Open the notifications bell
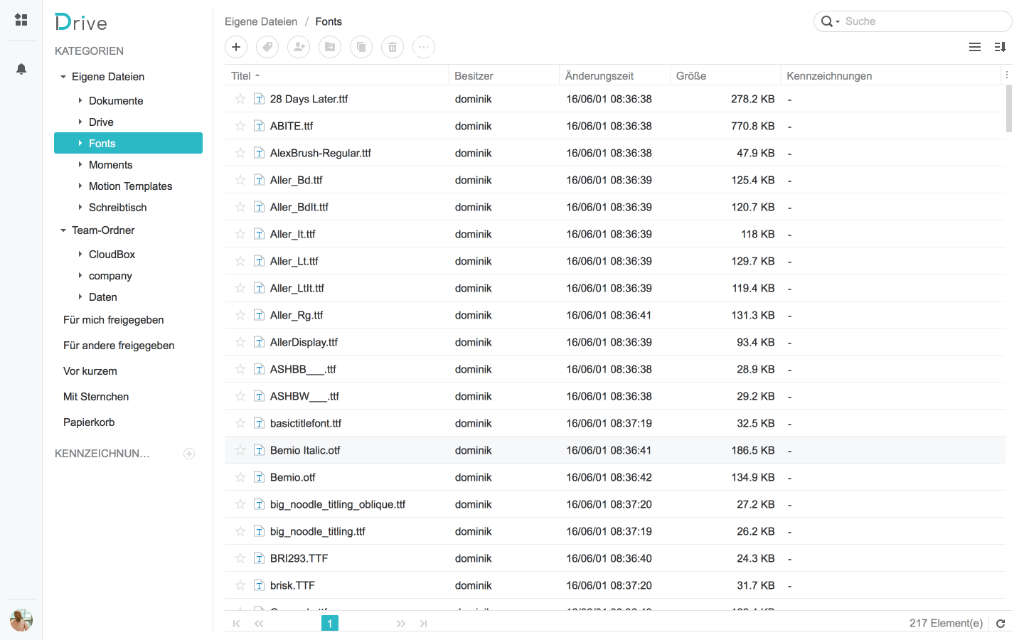 [x=21, y=69]
